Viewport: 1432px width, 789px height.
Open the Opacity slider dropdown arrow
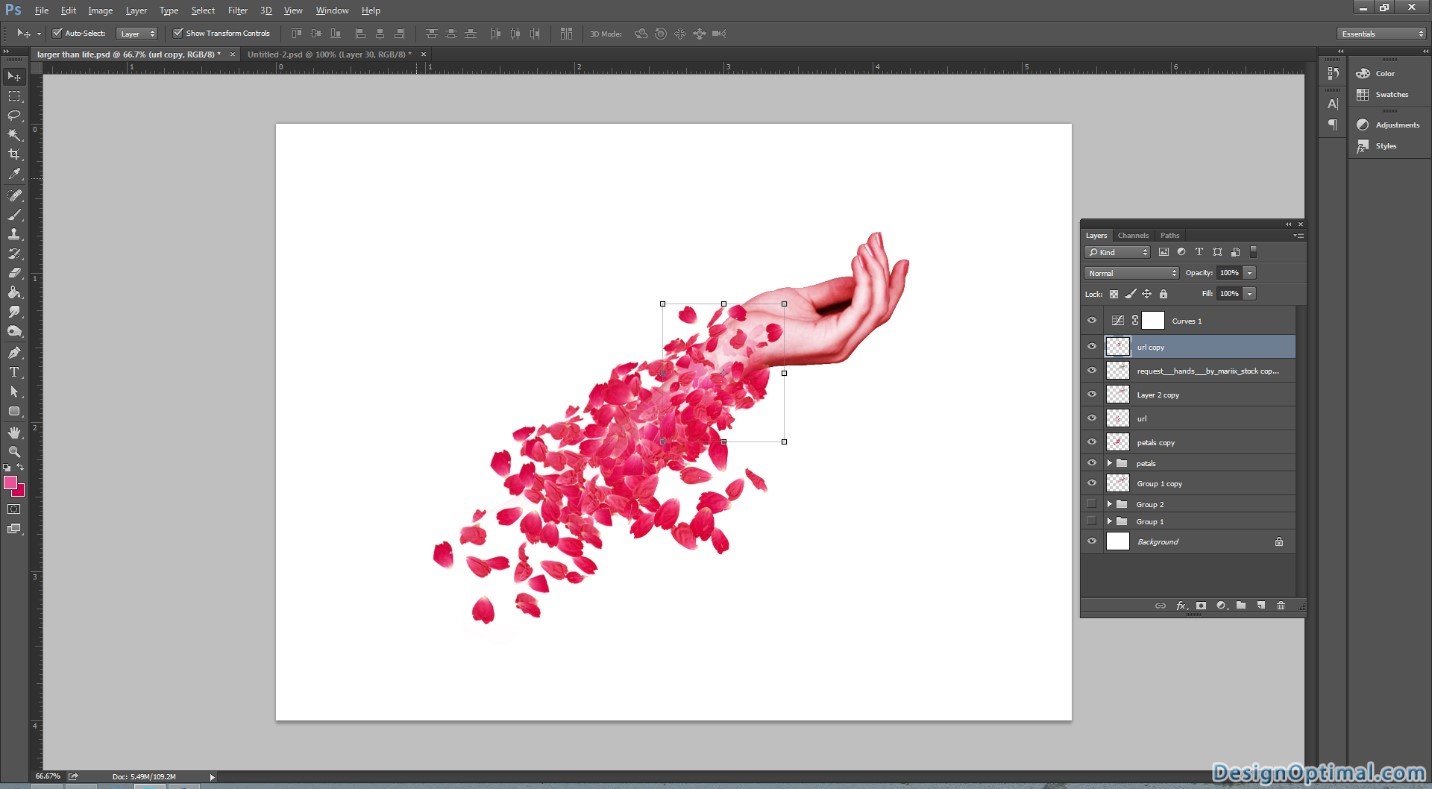tap(1250, 273)
